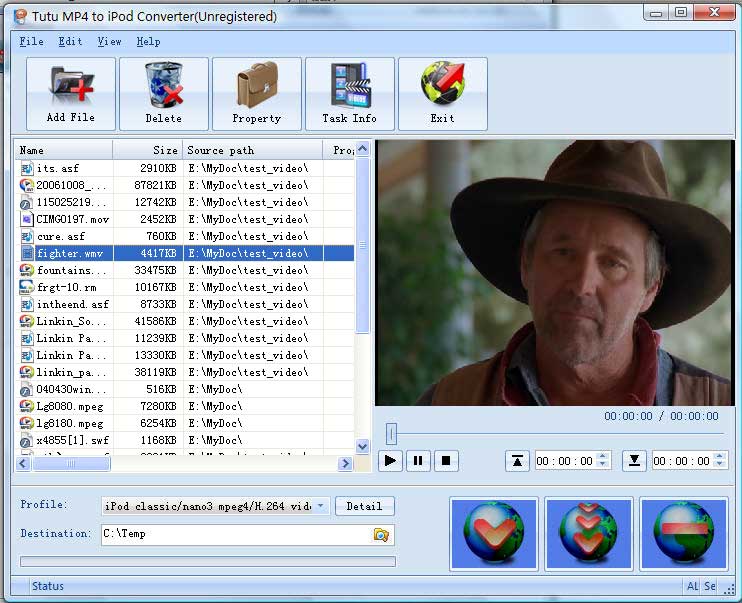The height and width of the screenshot is (603, 742).
Task: Play the video preview
Action: click(390, 461)
